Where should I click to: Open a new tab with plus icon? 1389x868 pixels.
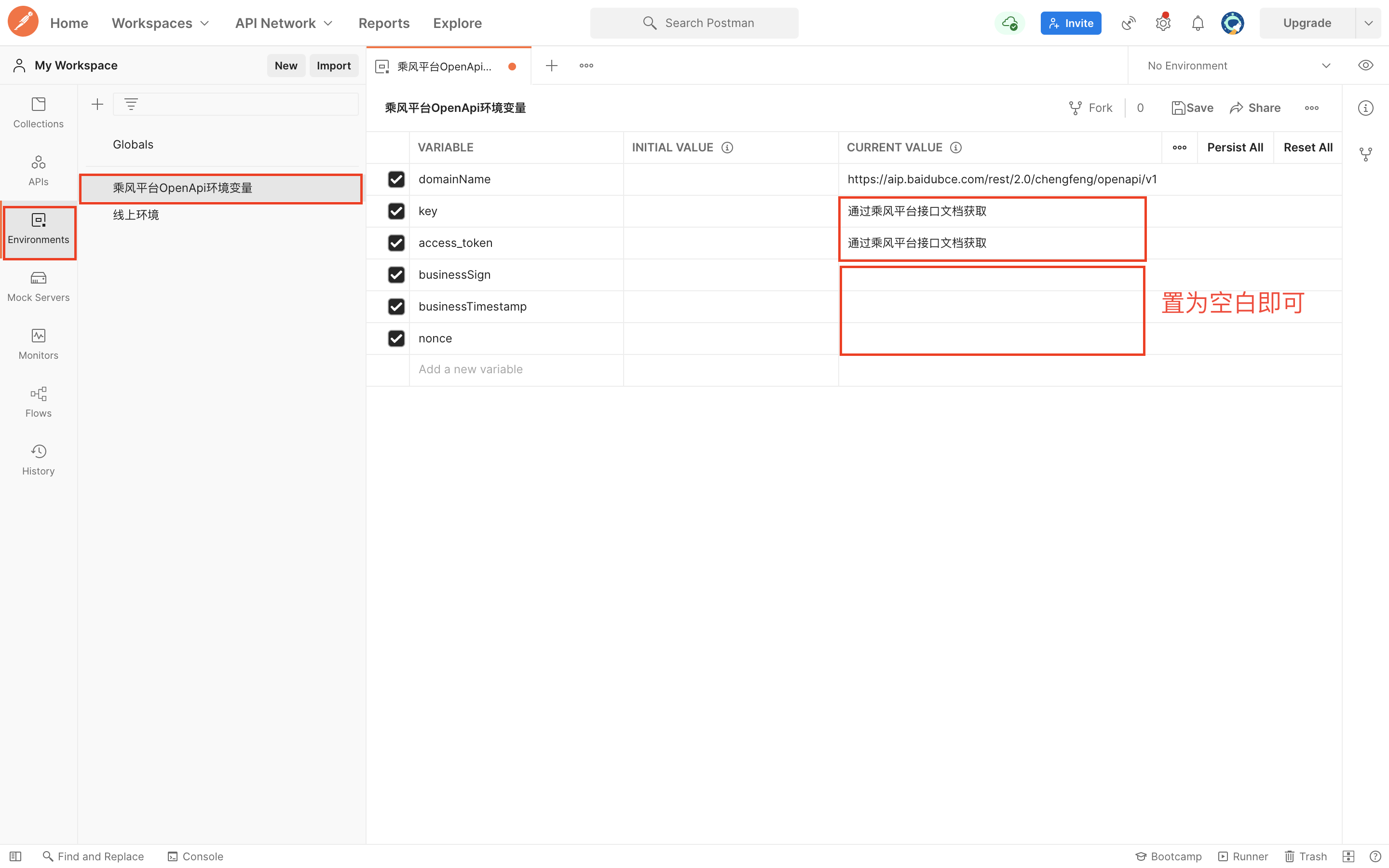coord(552,66)
